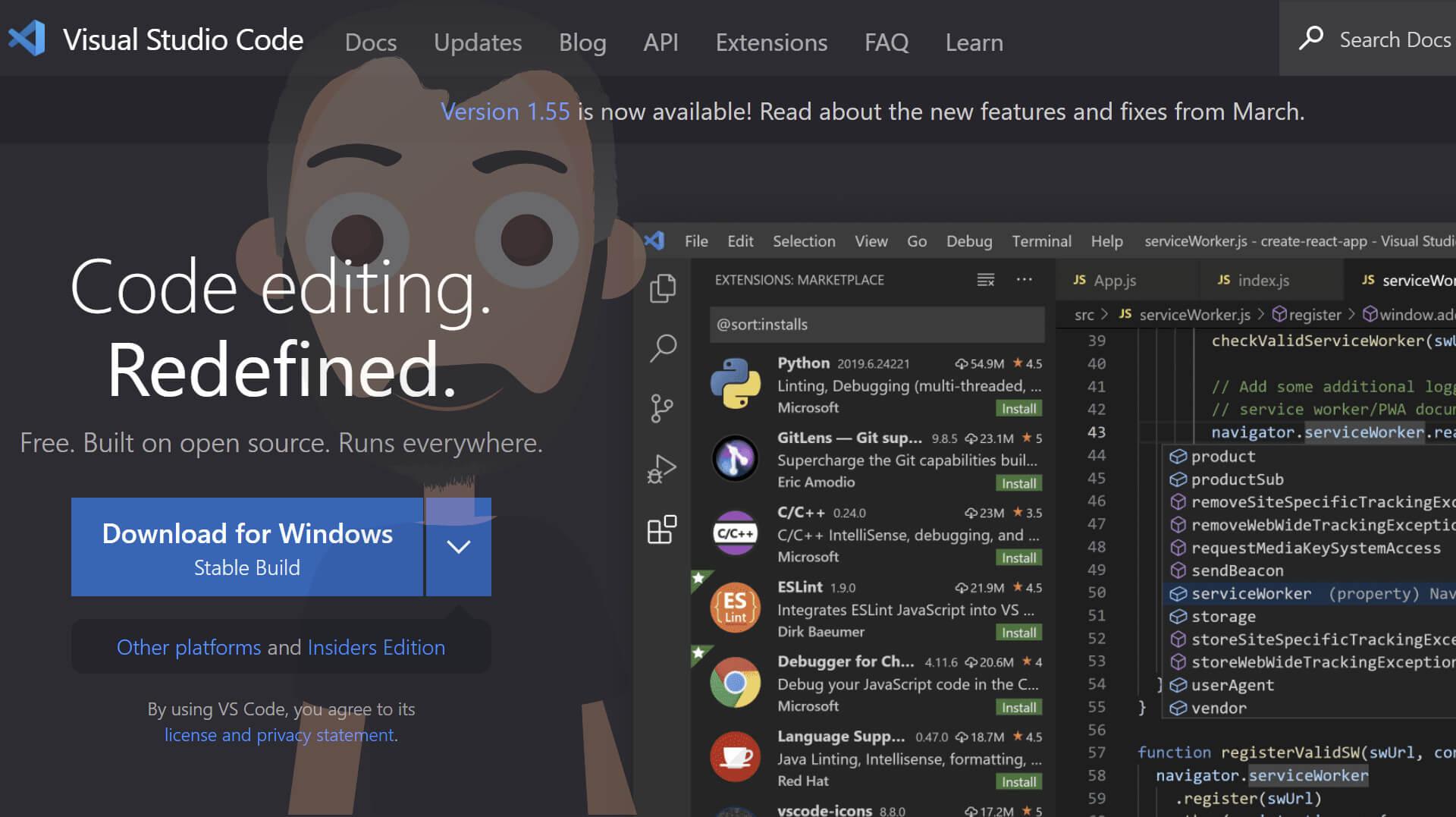Click the src breadcrumb segment

pyautogui.click(x=1084, y=315)
